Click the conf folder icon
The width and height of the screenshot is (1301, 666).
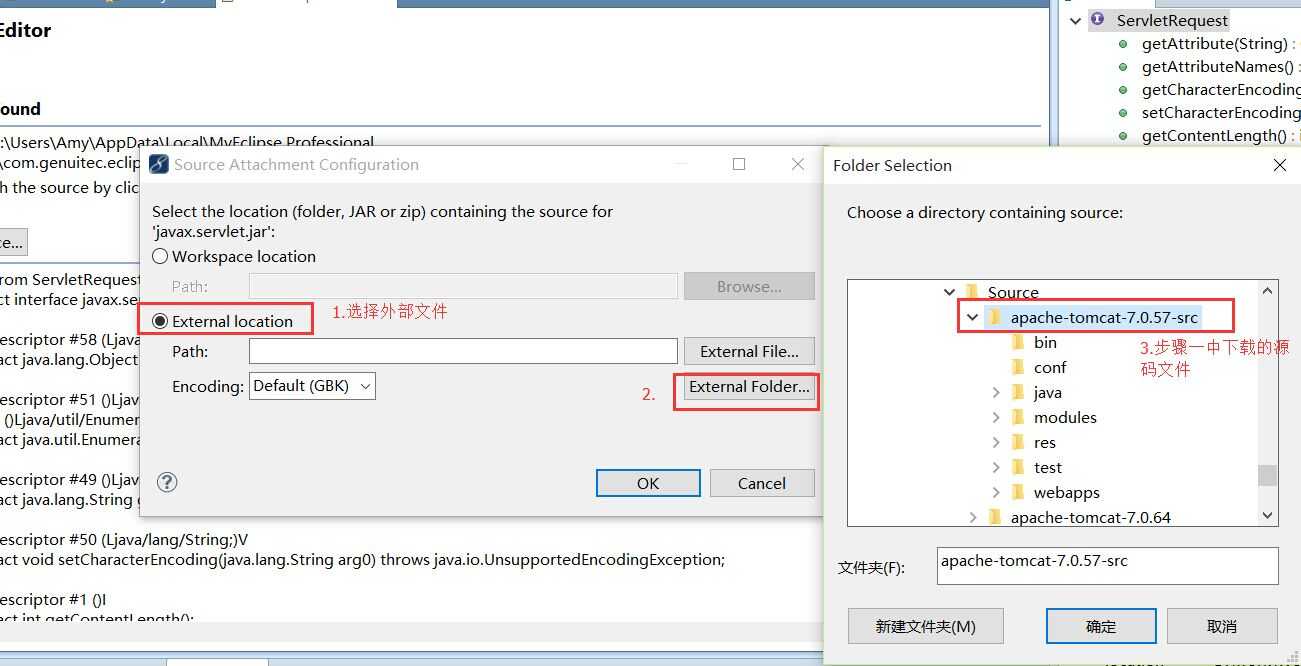pos(1019,367)
